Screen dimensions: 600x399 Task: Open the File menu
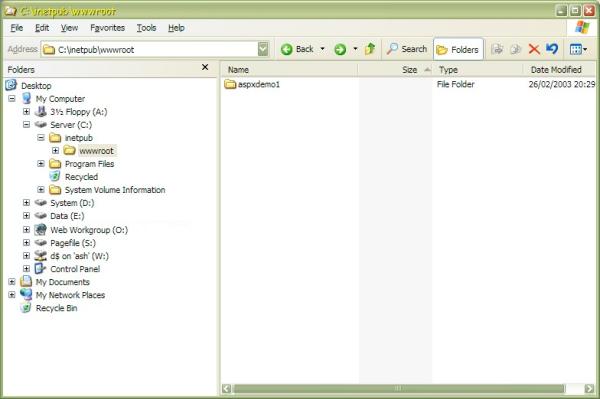pyautogui.click(x=17, y=28)
